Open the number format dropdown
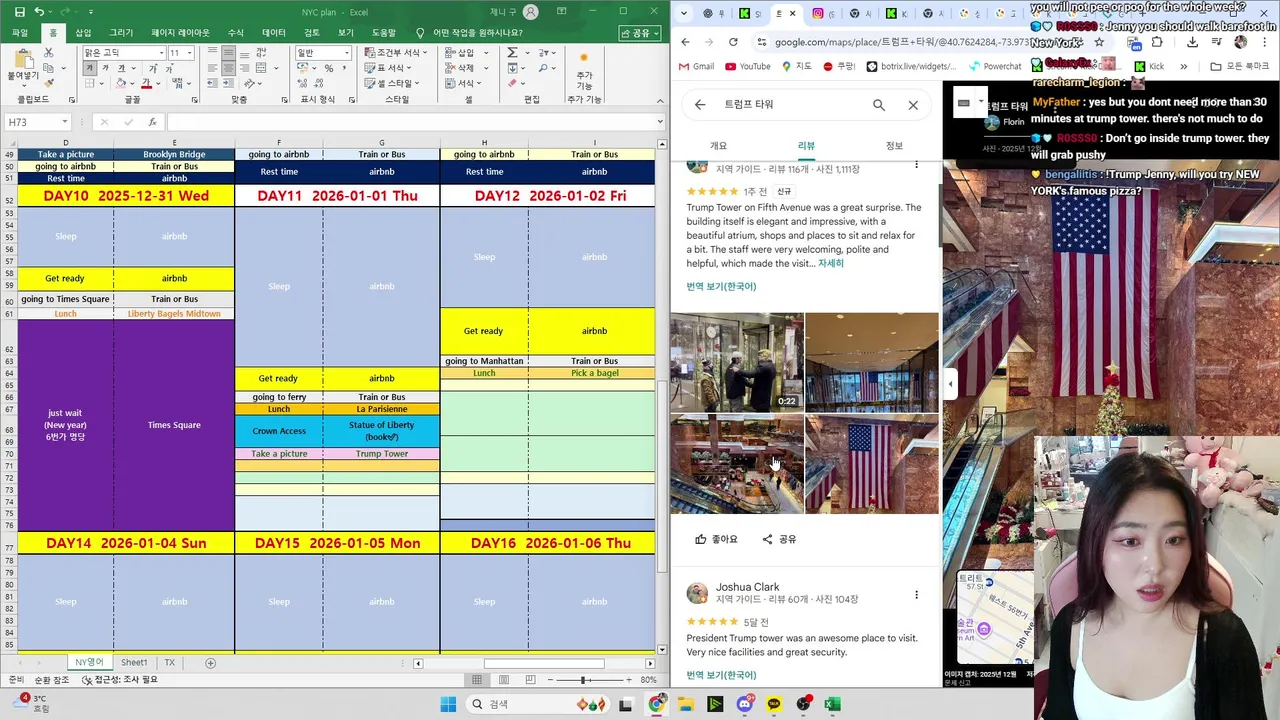1280x720 pixels. 348,53
